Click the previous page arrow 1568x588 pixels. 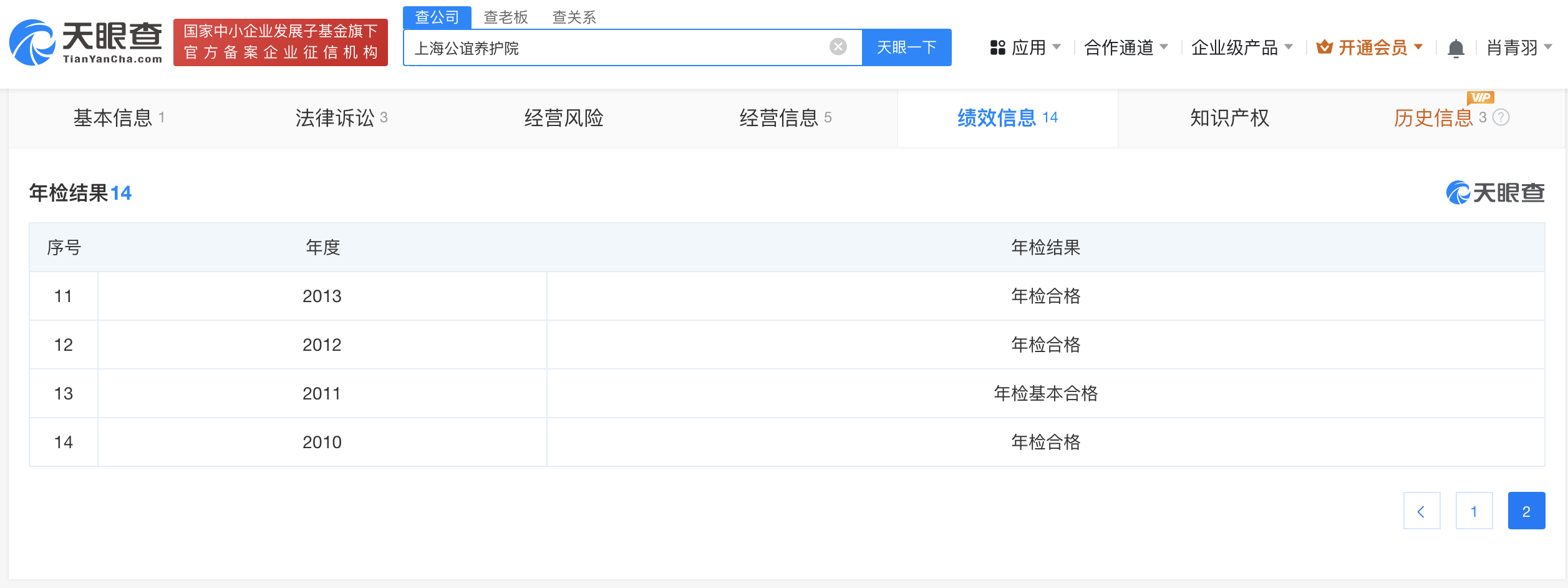(1422, 511)
